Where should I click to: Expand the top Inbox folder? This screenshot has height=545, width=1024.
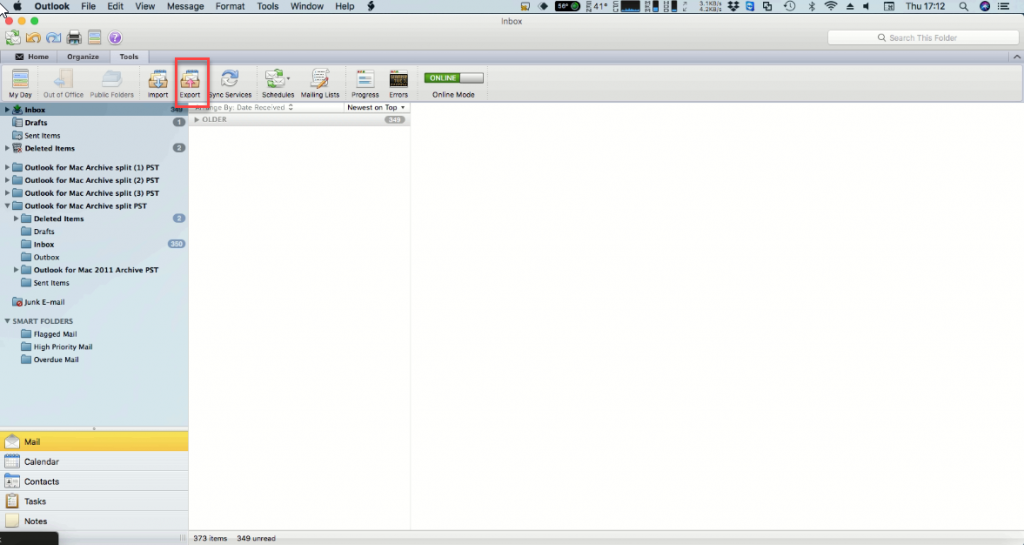[7, 110]
